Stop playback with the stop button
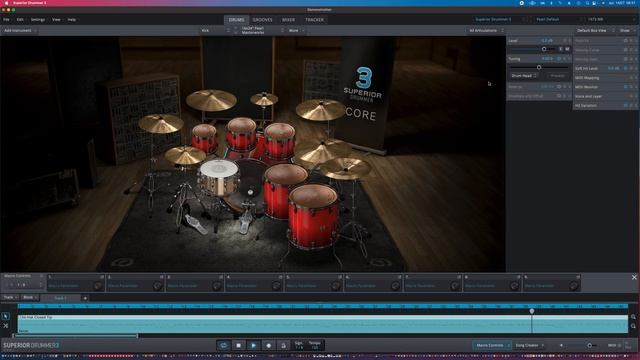This screenshot has height=360, width=640. [239, 345]
